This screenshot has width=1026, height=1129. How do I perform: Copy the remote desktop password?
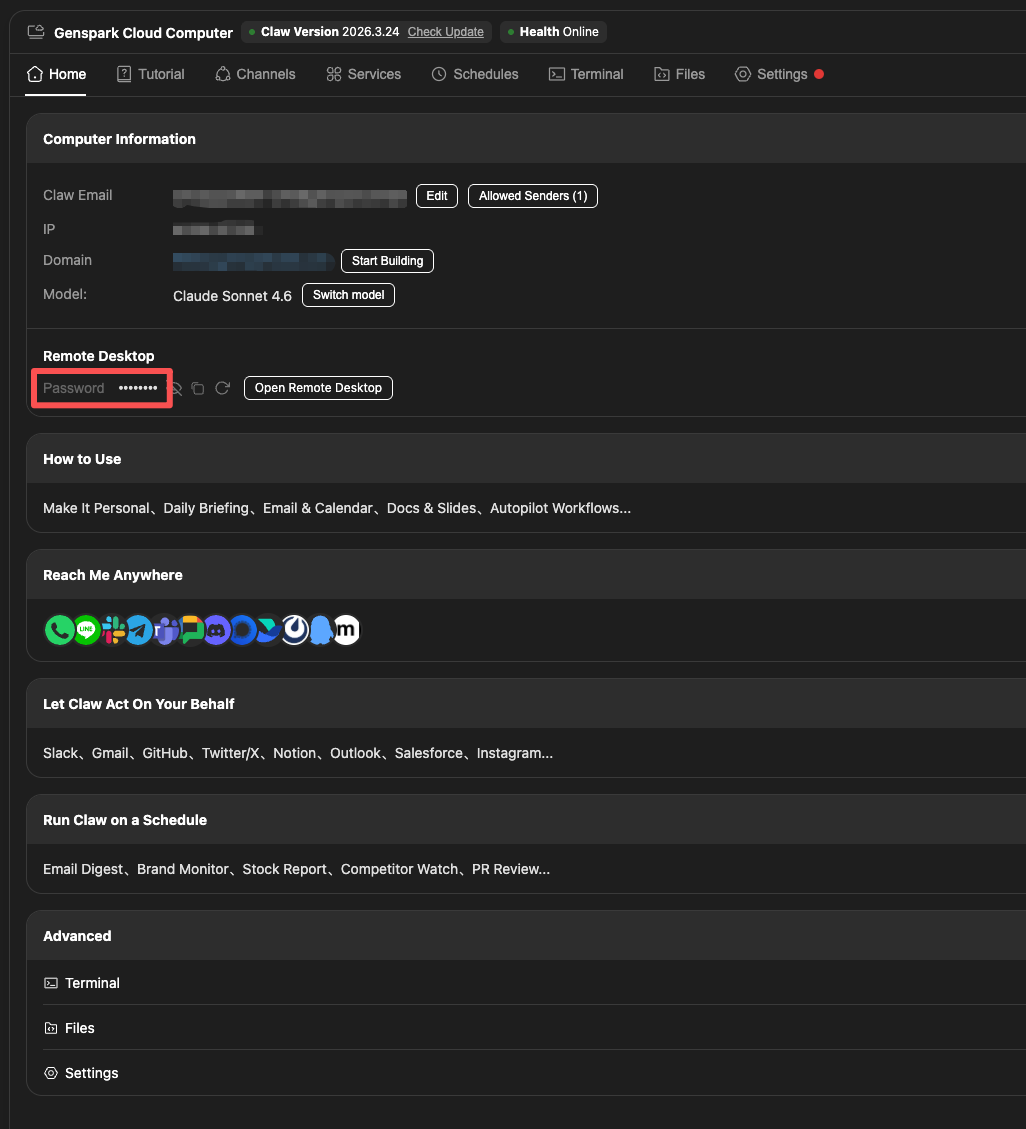tap(198, 389)
